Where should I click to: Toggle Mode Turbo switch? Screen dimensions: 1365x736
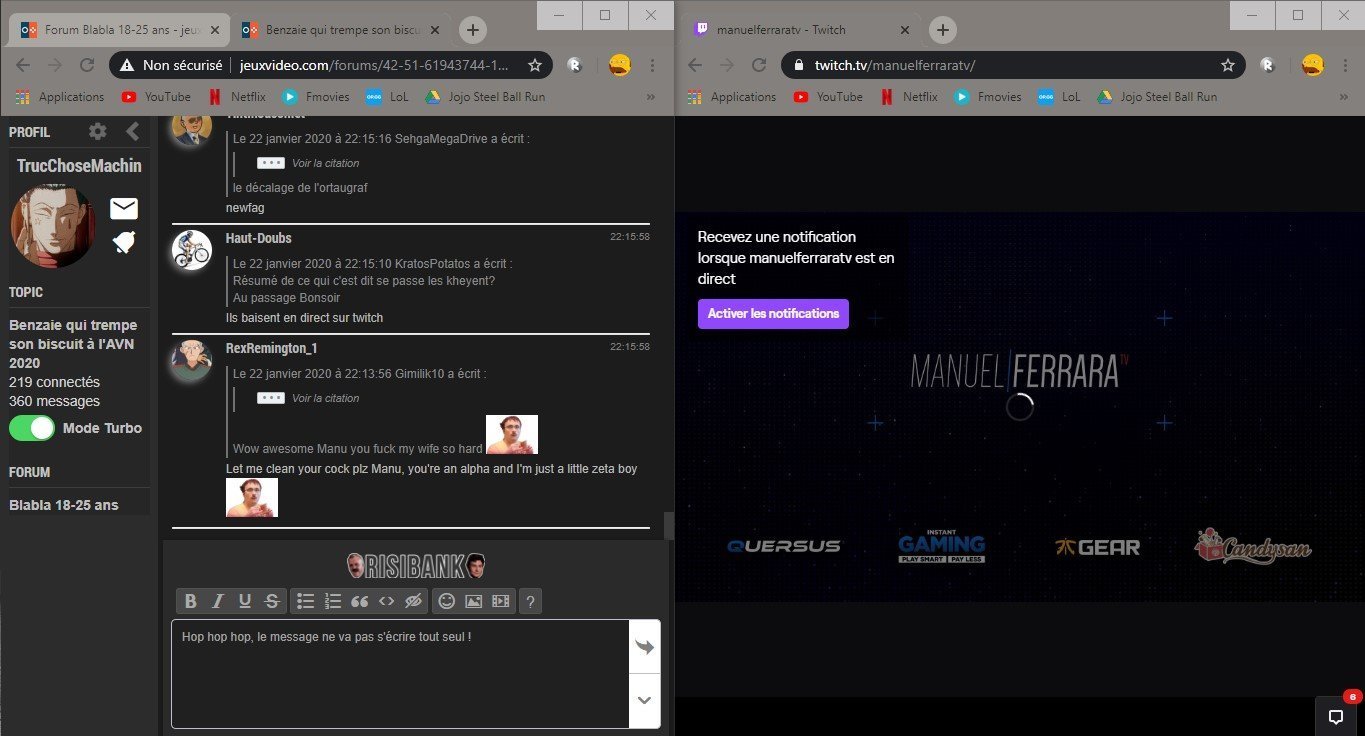pyautogui.click(x=32, y=428)
